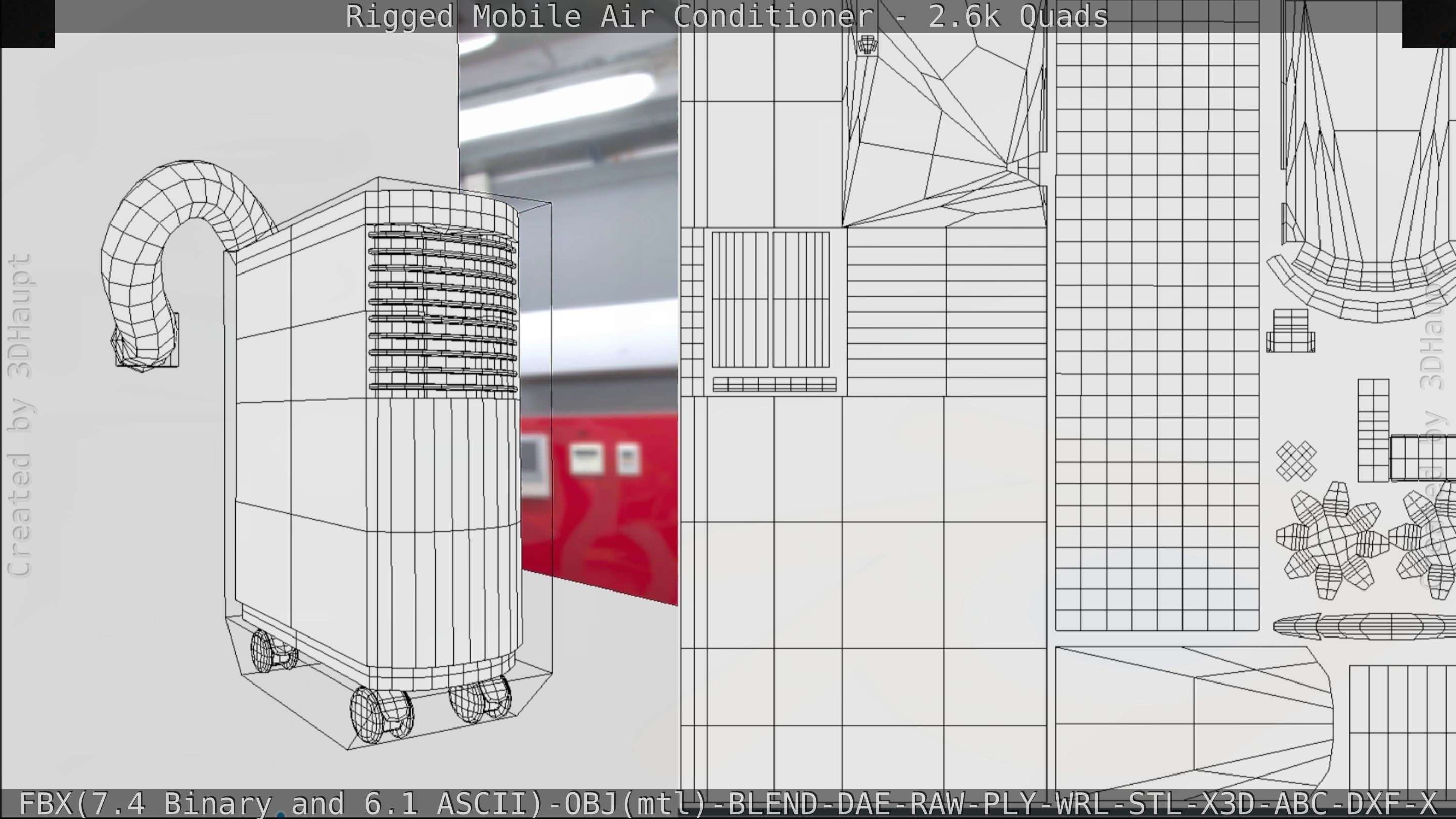Click the "FBX(7.4 Binary and 6.1 ASCII)" formats text

(x=283, y=804)
